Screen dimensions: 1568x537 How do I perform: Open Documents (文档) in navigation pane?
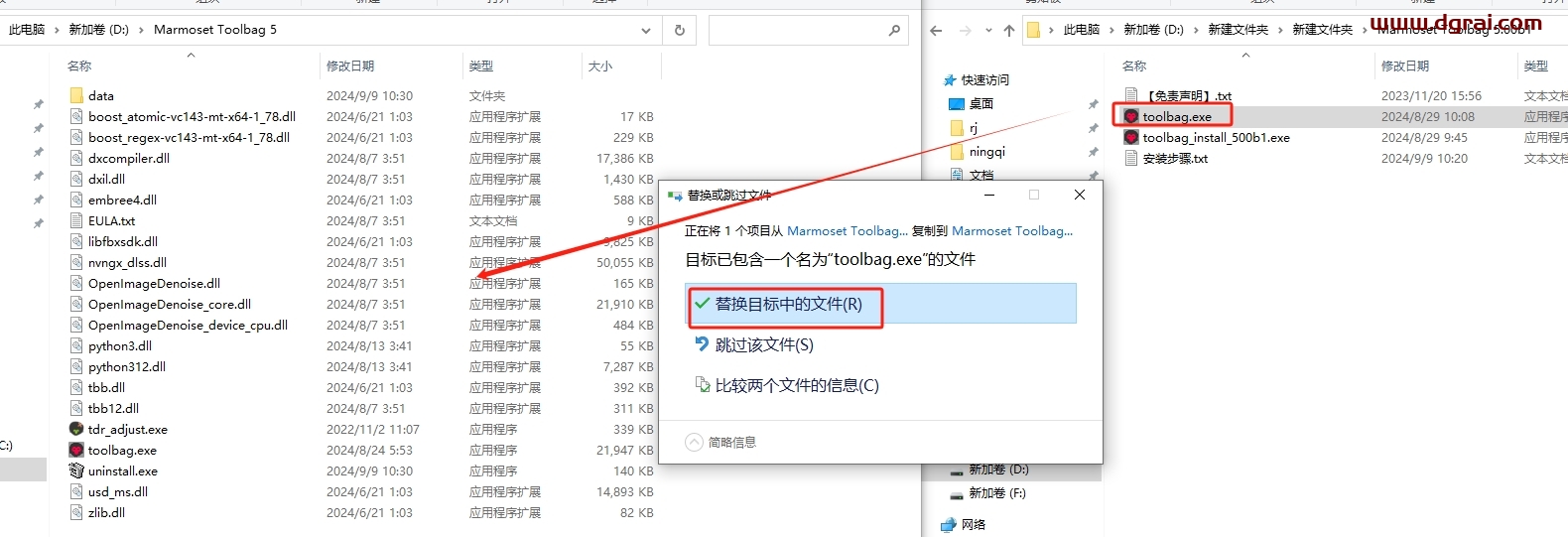972,175
